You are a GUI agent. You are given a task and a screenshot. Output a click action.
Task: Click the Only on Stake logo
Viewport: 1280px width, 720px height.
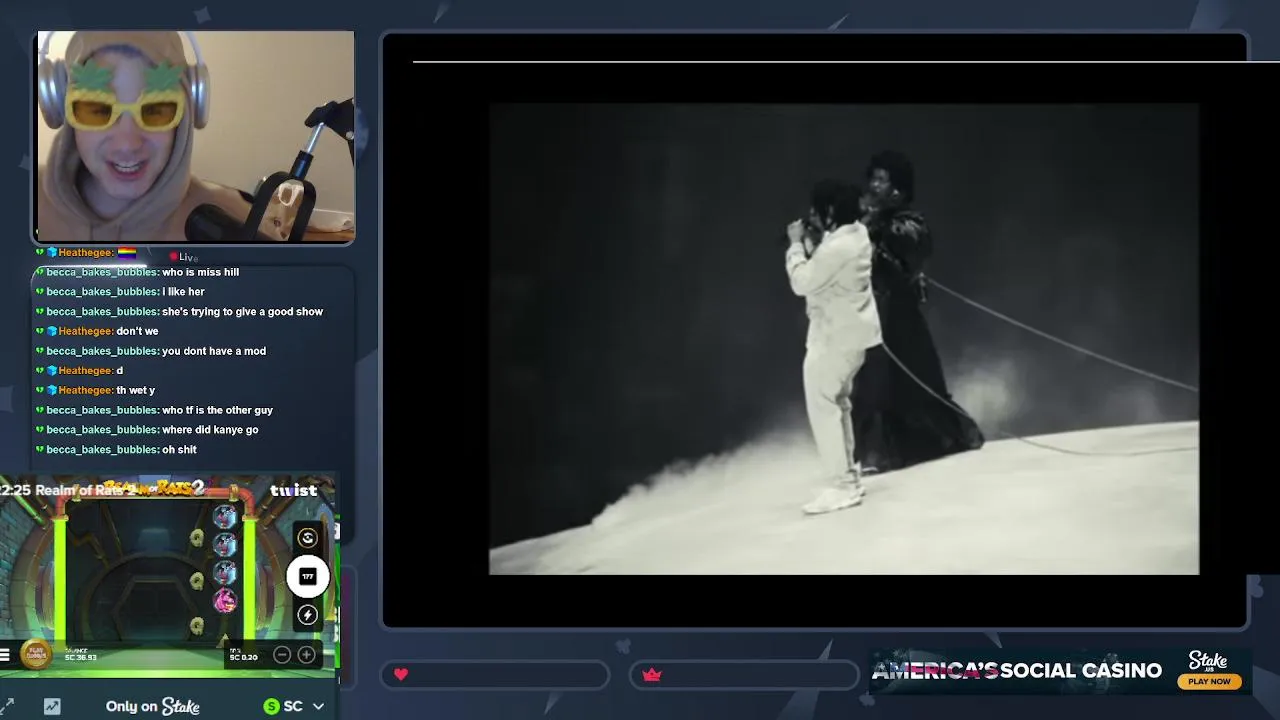(x=153, y=706)
